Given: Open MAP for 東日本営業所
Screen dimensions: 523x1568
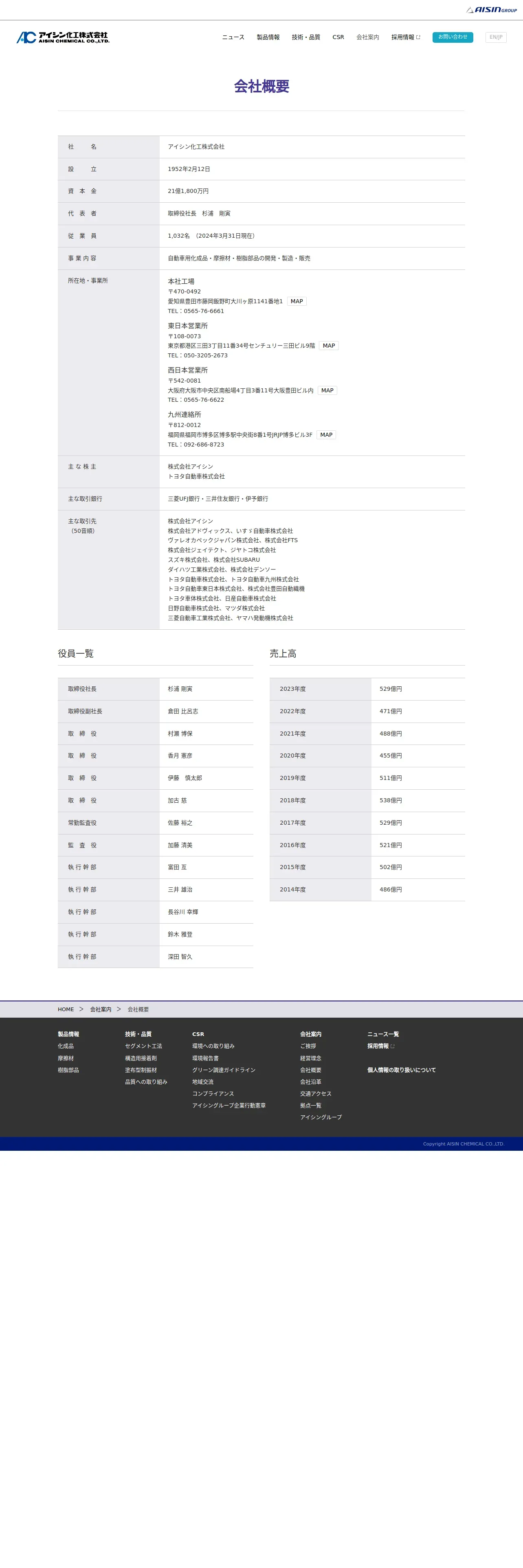Looking at the screenshot, I should point(329,346).
